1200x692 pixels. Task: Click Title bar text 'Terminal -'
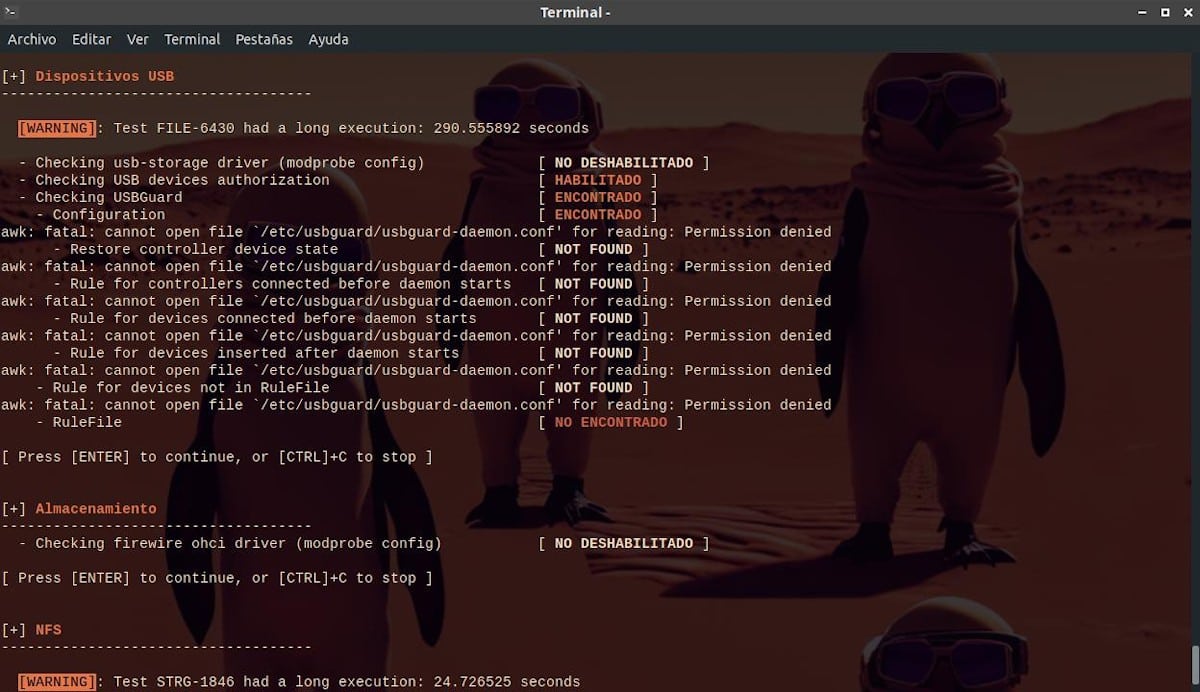click(x=575, y=12)
